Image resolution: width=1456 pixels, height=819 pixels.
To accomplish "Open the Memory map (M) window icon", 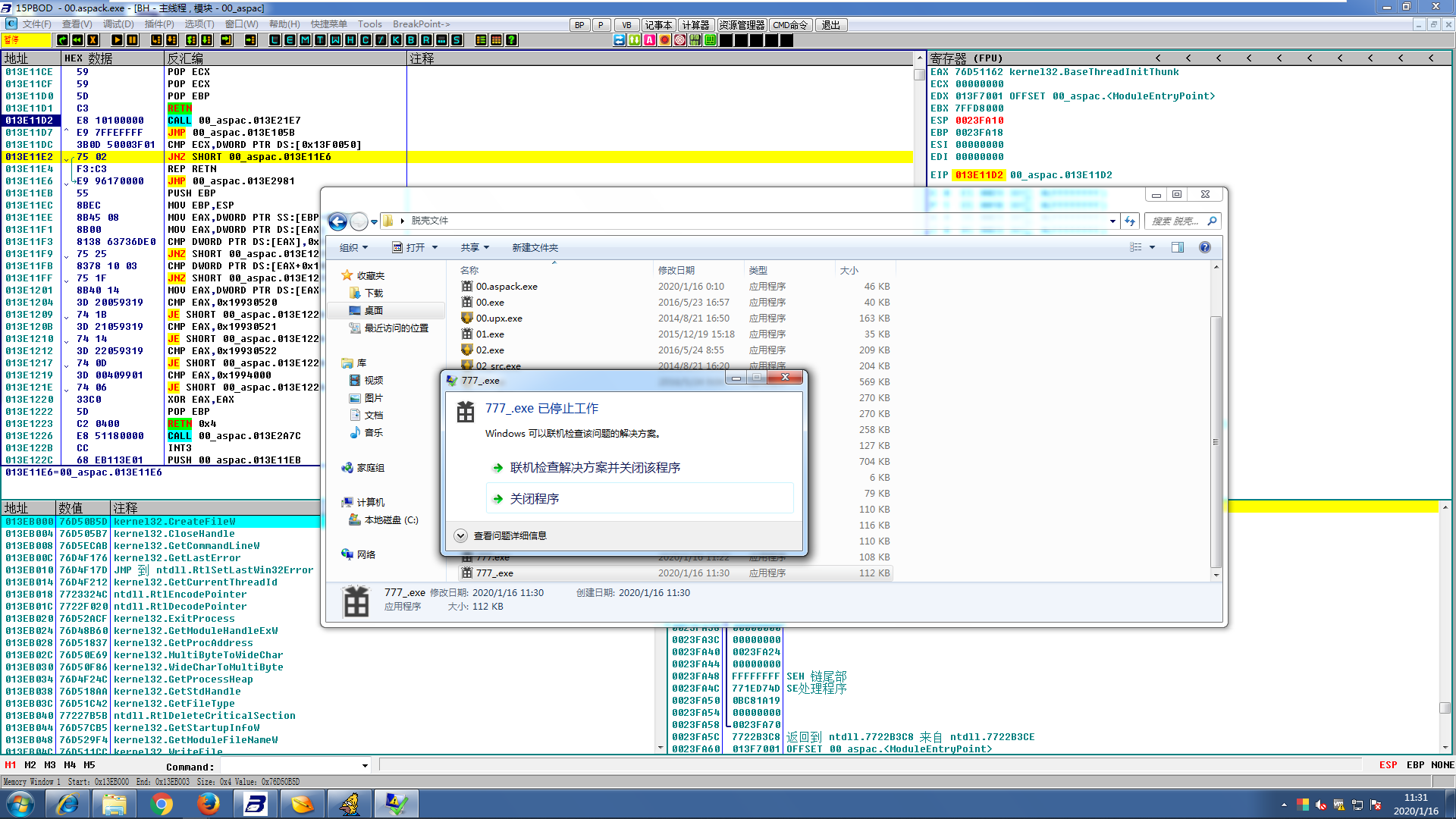I will point(305,40).
